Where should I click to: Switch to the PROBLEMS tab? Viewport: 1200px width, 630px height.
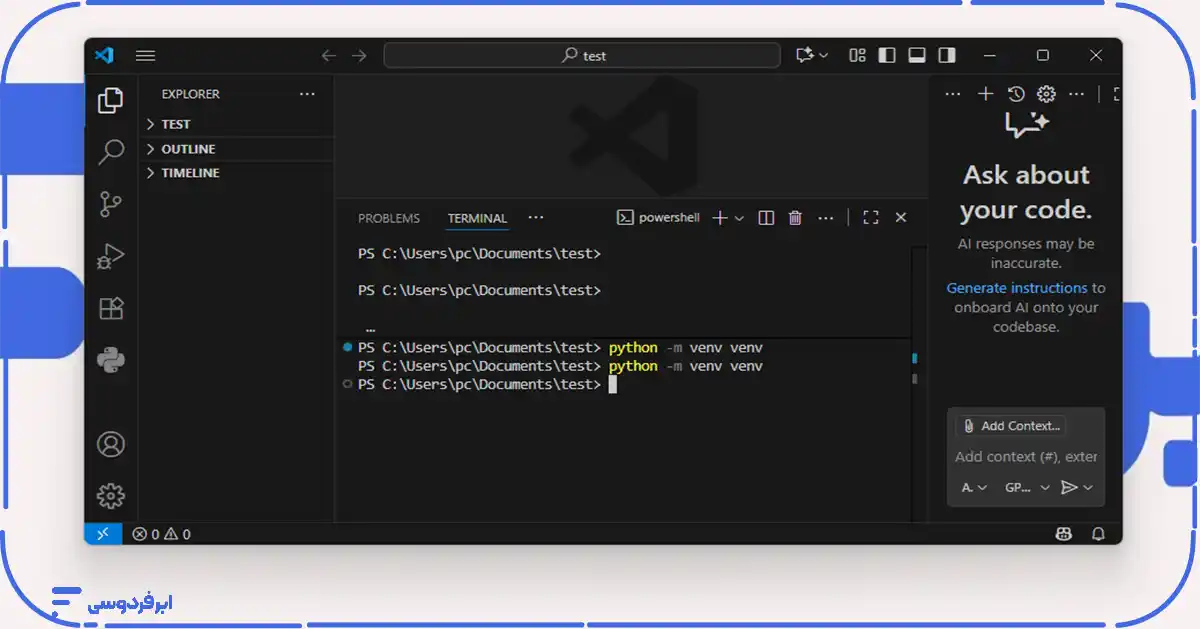tap(389, 218)
